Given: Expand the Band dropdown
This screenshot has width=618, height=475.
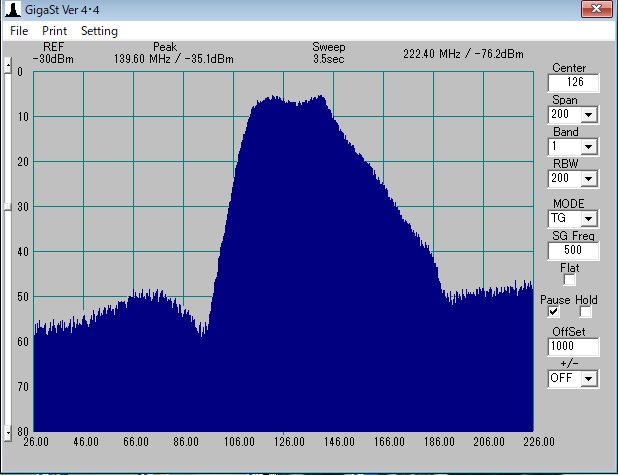Looking at the screenshot, I should coord(588,147).
